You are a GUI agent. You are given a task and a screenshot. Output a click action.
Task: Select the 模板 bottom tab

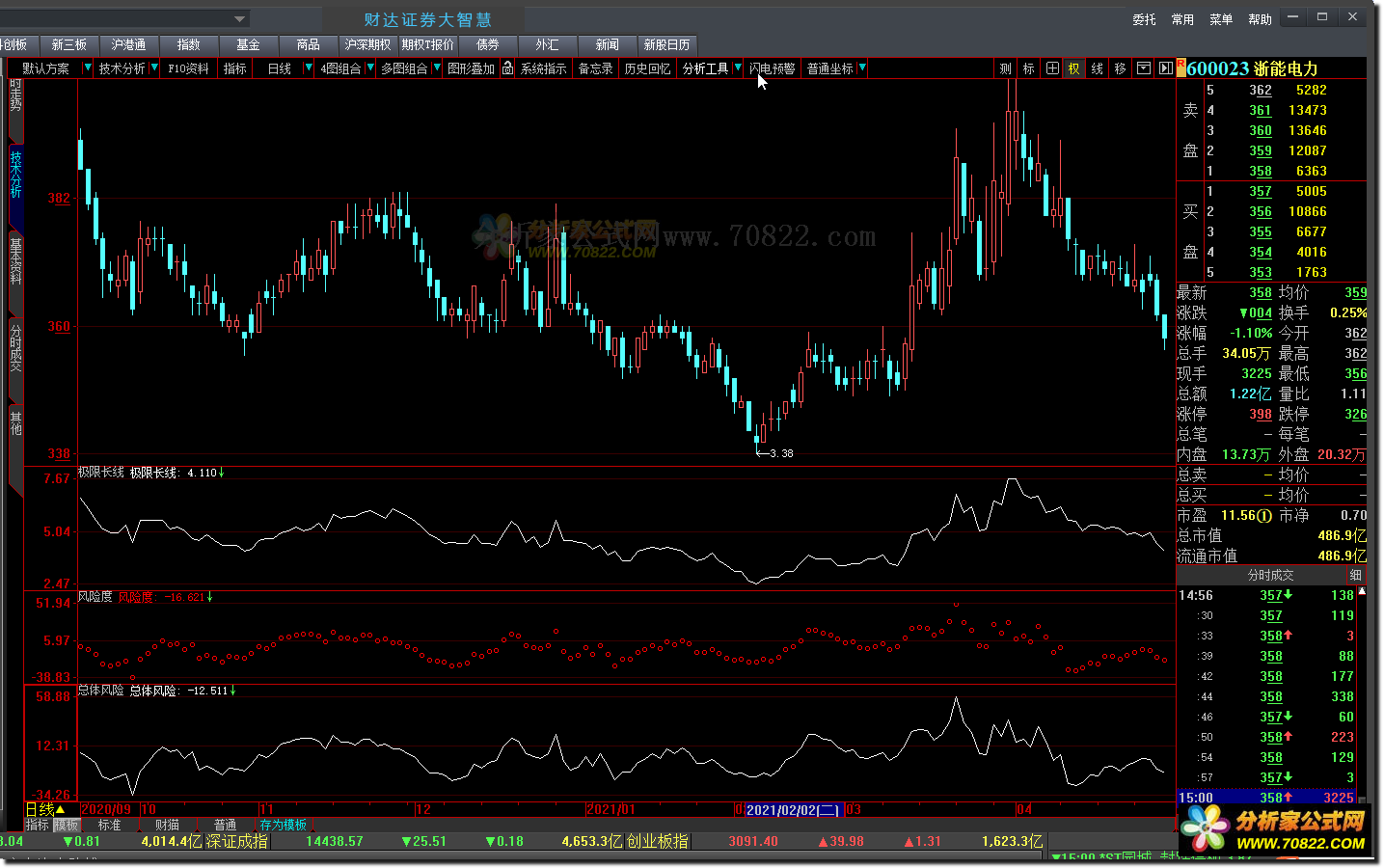(66, 826)
